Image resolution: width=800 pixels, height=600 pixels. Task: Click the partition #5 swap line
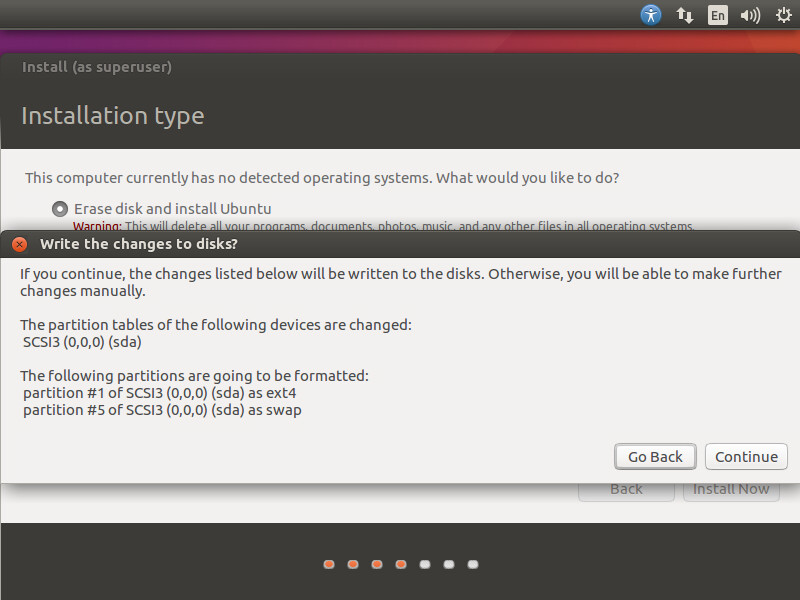coord(162,410)
